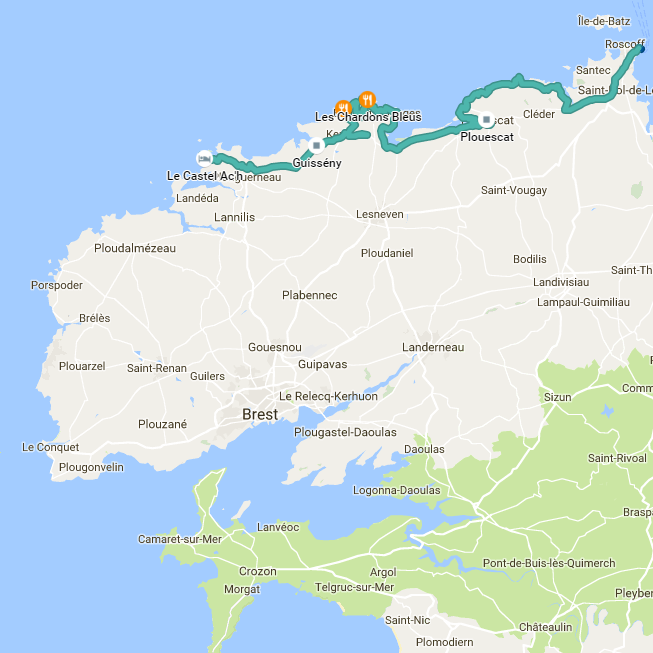This screenshot has width=653, height=653.
Task: Click the Île-de-Batz island label
Action: tap(604, 21)
